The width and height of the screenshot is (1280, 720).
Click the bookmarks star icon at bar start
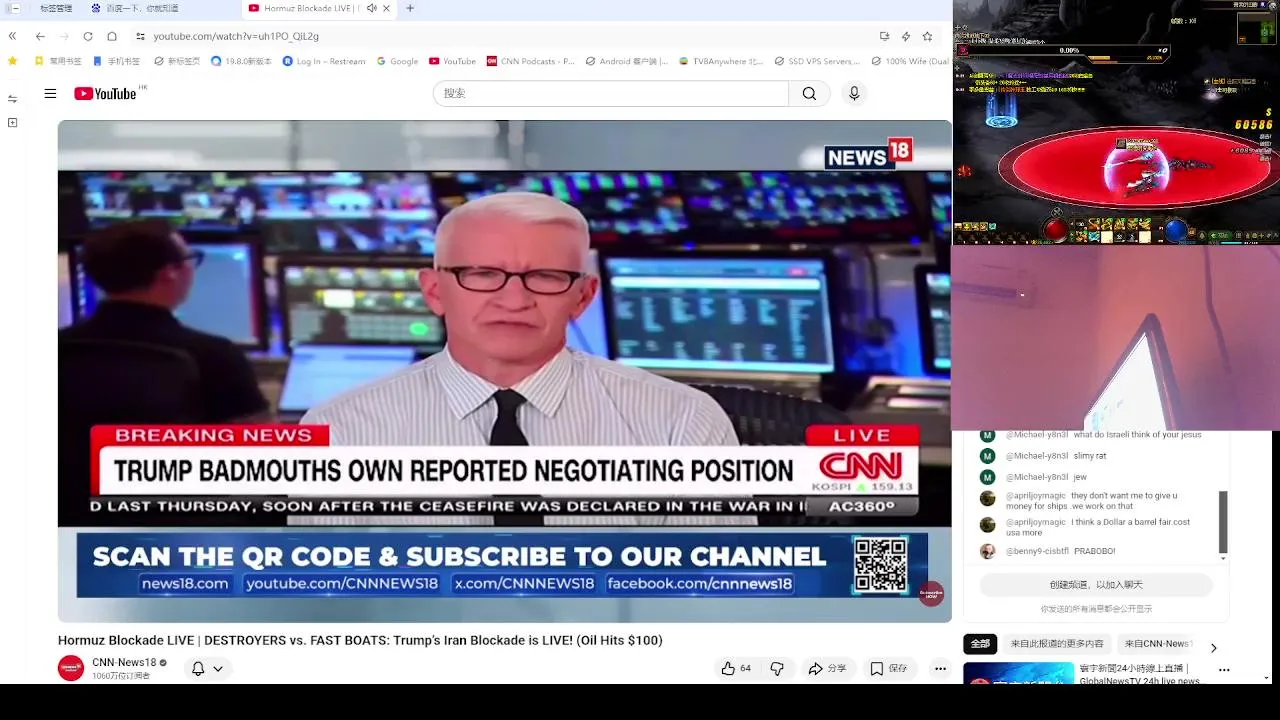(12, 61)
